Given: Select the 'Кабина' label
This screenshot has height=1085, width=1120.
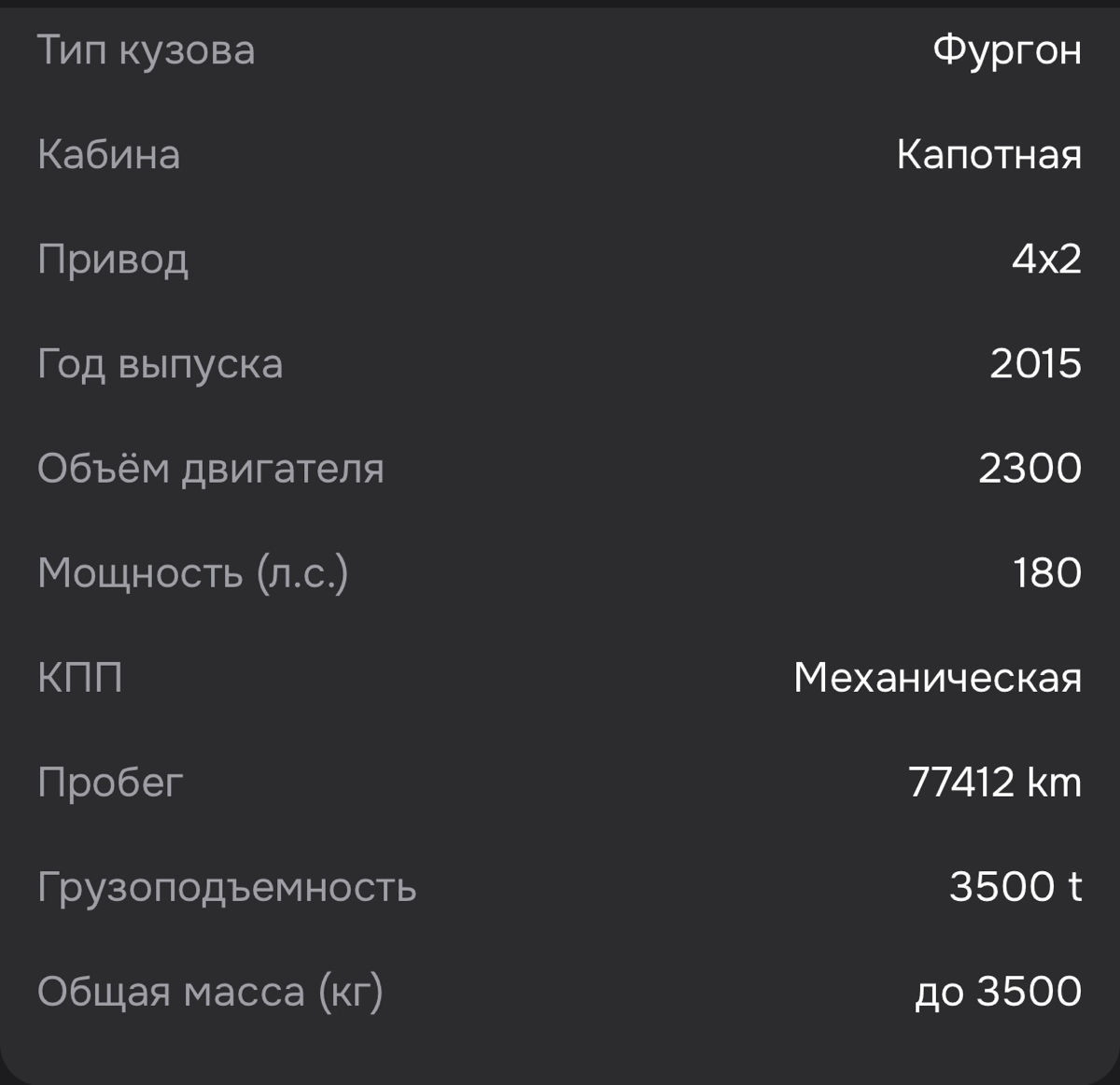Looking at the screenshot, I should point(108,154).
